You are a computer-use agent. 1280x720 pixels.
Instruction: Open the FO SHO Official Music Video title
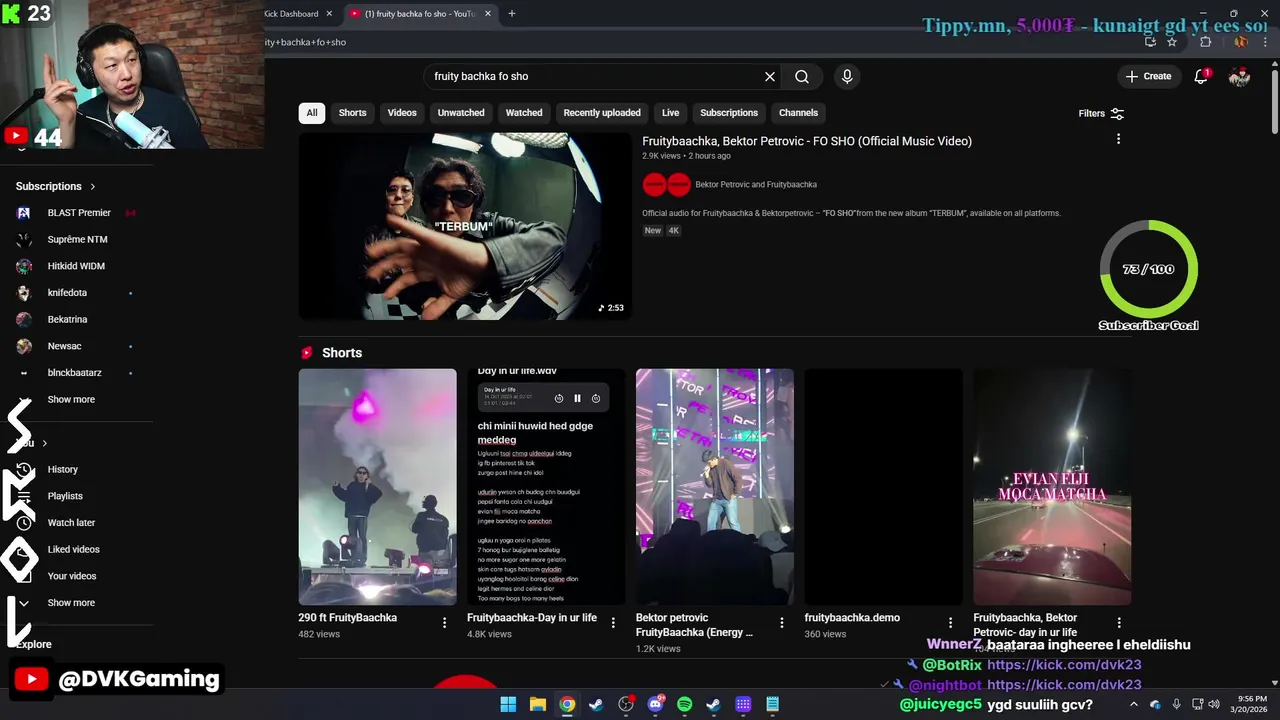coord(807,141)
